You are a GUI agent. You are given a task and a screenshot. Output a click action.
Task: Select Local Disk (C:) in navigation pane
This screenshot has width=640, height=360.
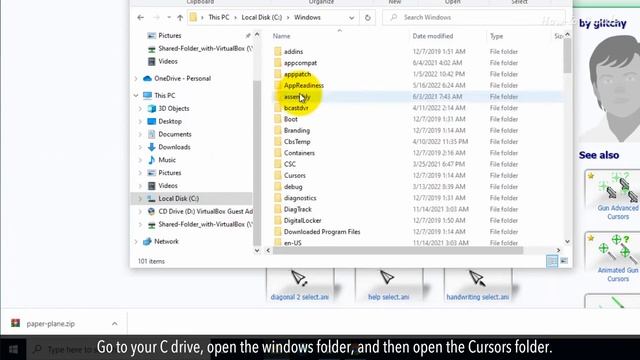178,198
